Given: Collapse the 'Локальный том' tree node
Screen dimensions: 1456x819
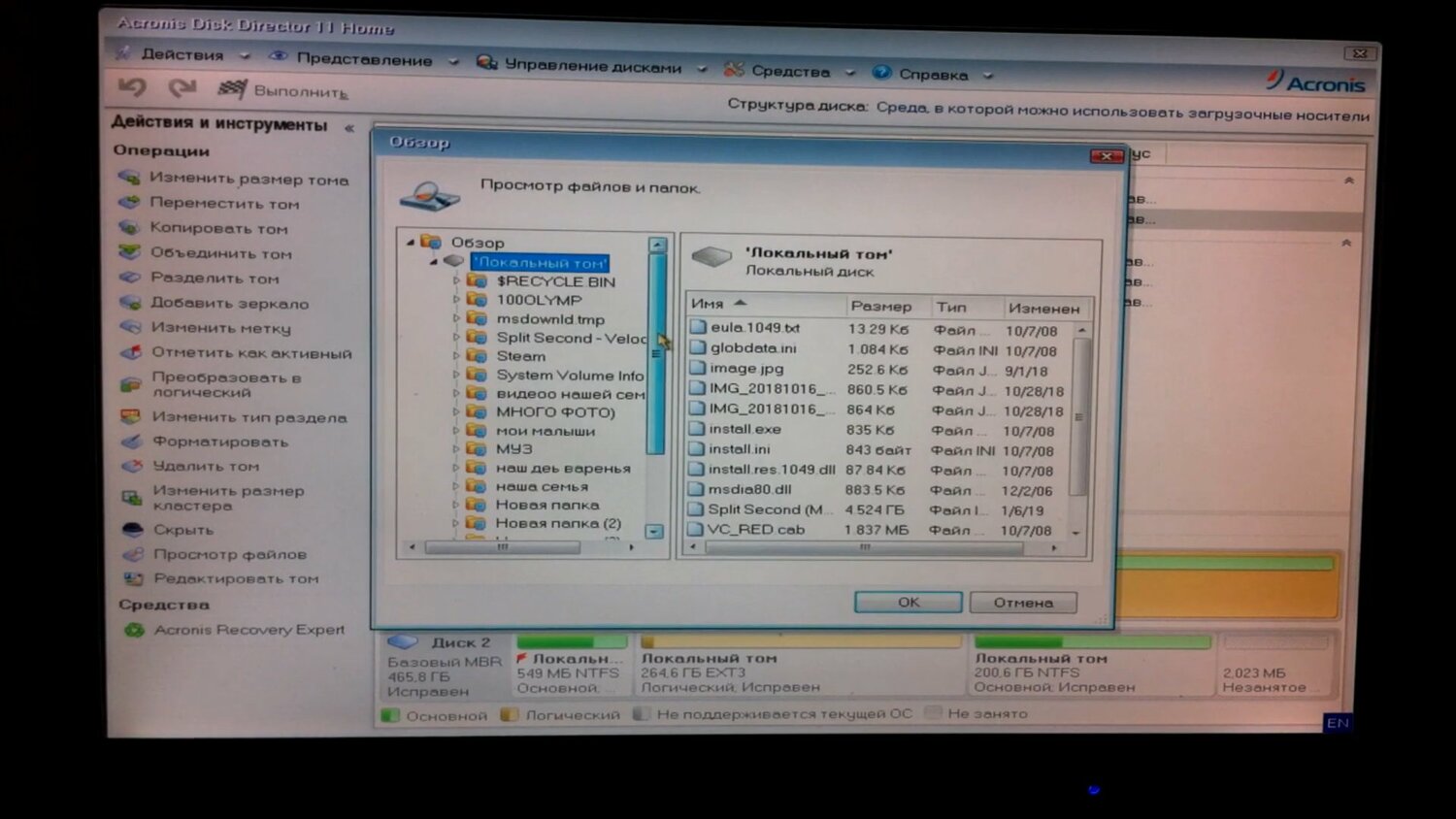Looking at the screenshot, I should coord(434,262).
